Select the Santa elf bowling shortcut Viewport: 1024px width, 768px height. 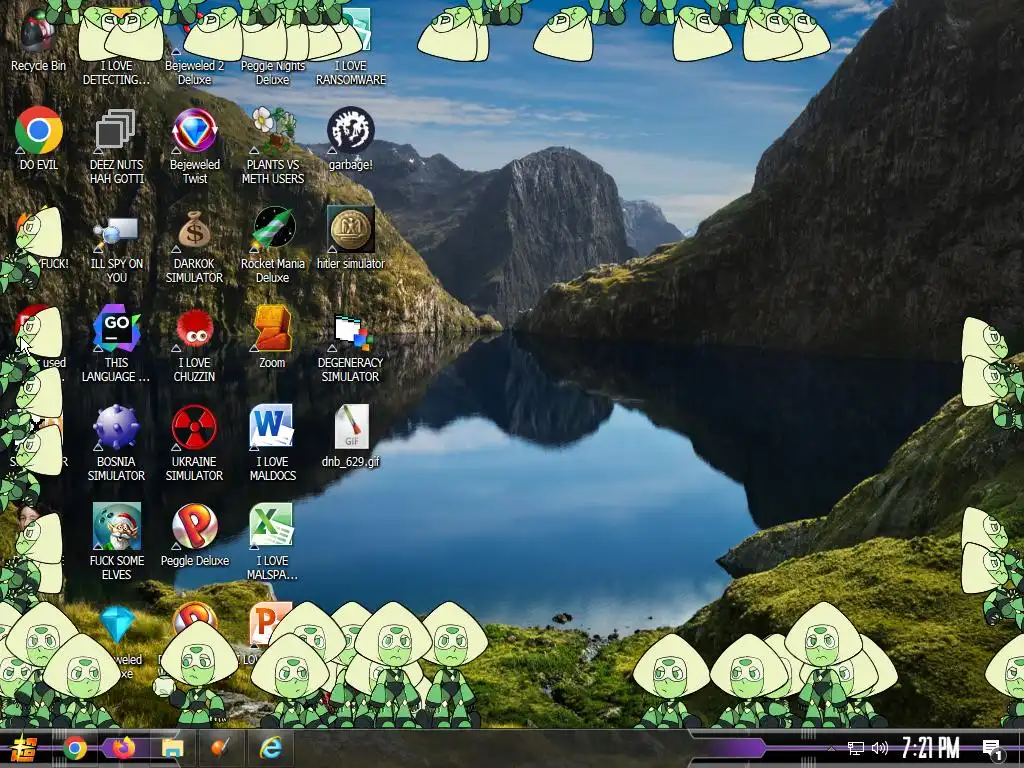pos(116,541)
